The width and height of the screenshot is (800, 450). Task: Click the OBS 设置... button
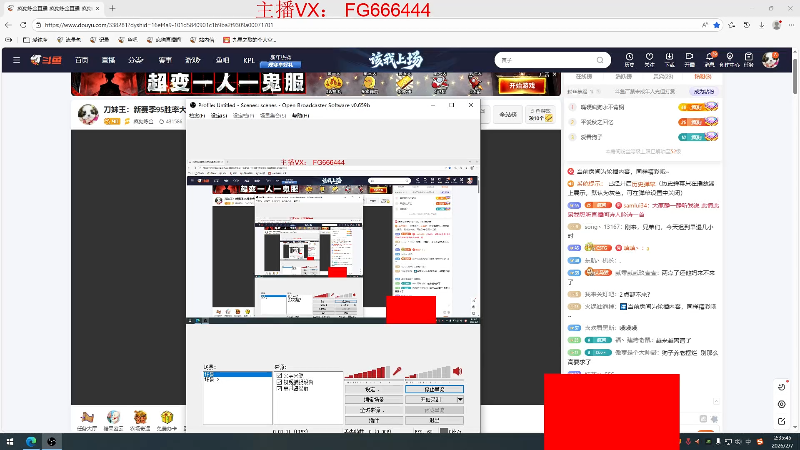pyautogui.click(x=373, y=389)
